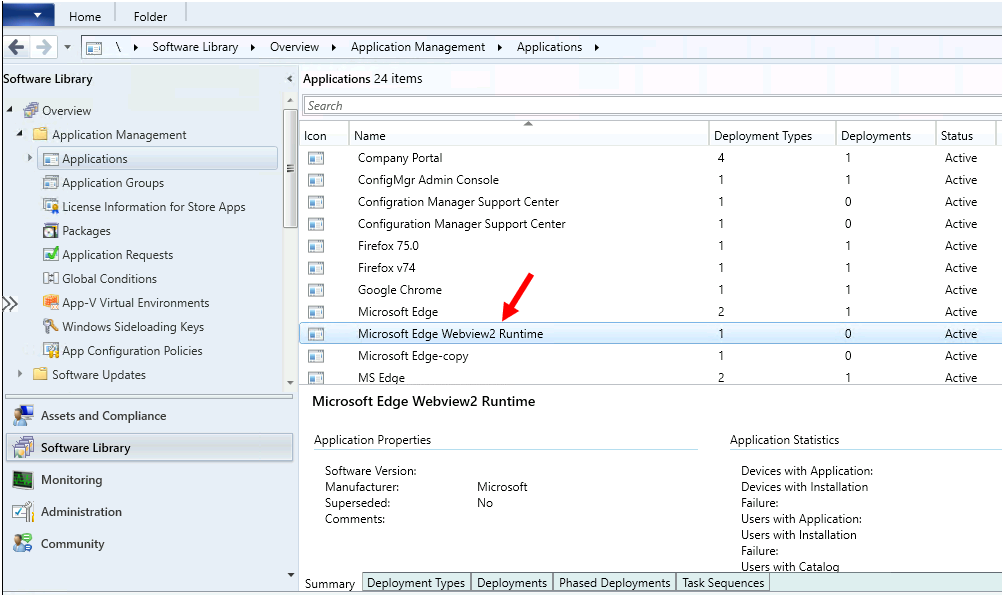Open the blue application menu dropdown

(28, 14)
